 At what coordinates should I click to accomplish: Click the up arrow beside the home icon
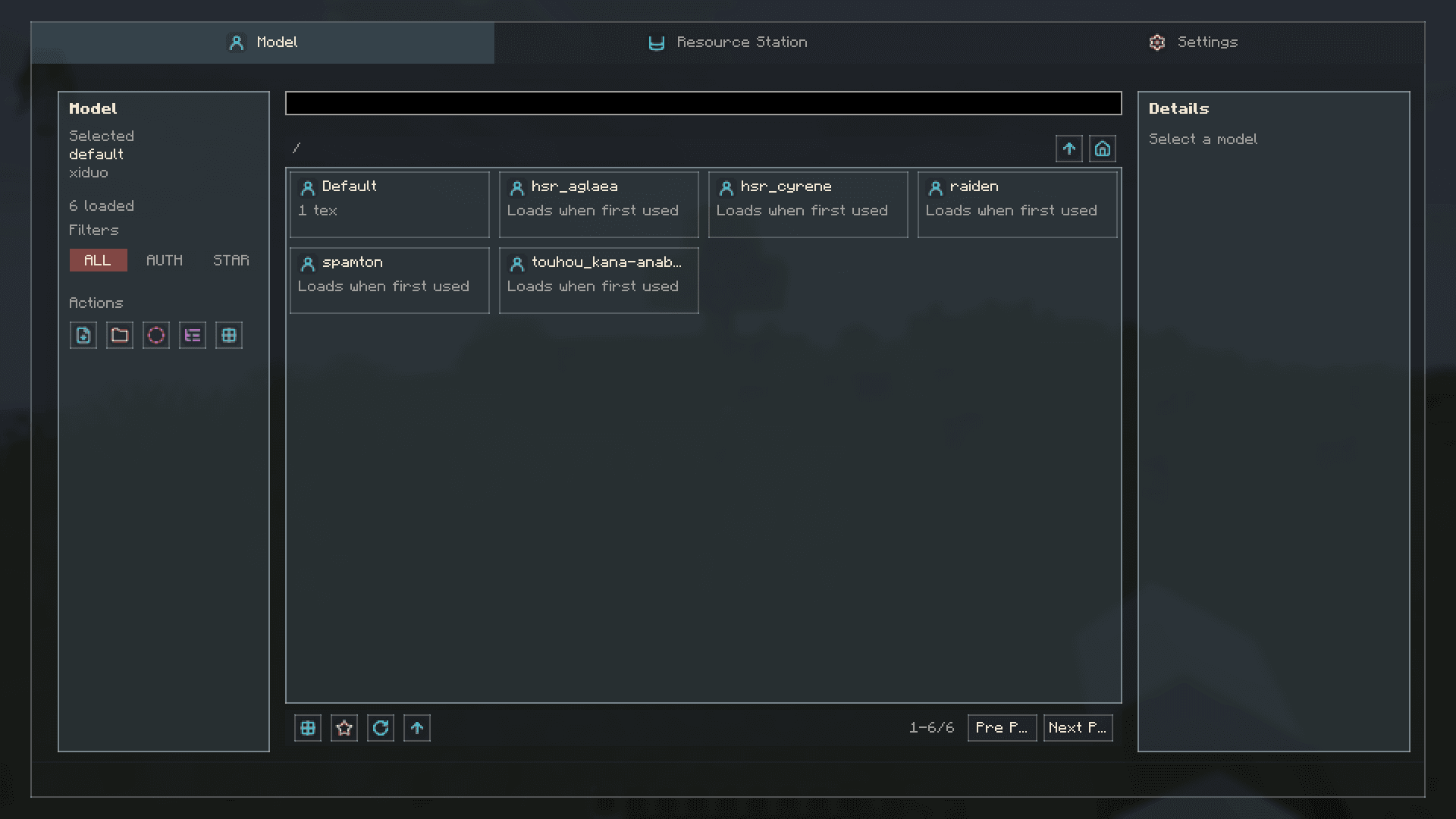click(x=1069, y=149)
